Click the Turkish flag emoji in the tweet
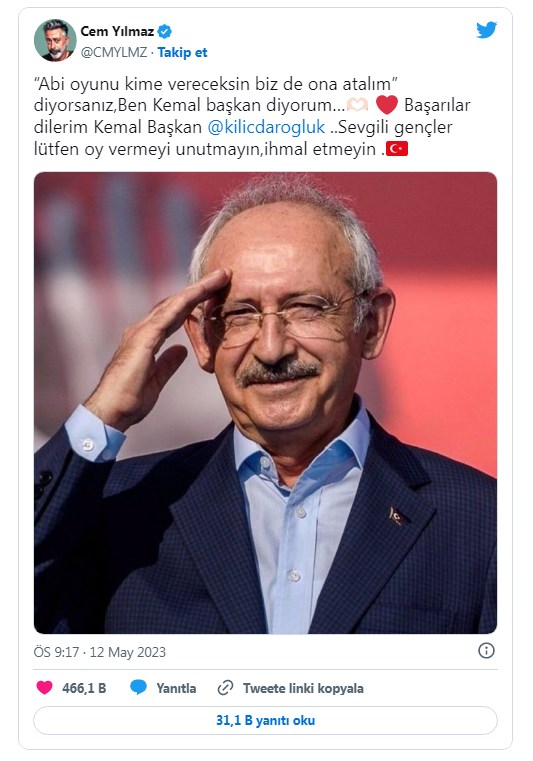Screen dimensions: 533x761 [x=397, y=149]
